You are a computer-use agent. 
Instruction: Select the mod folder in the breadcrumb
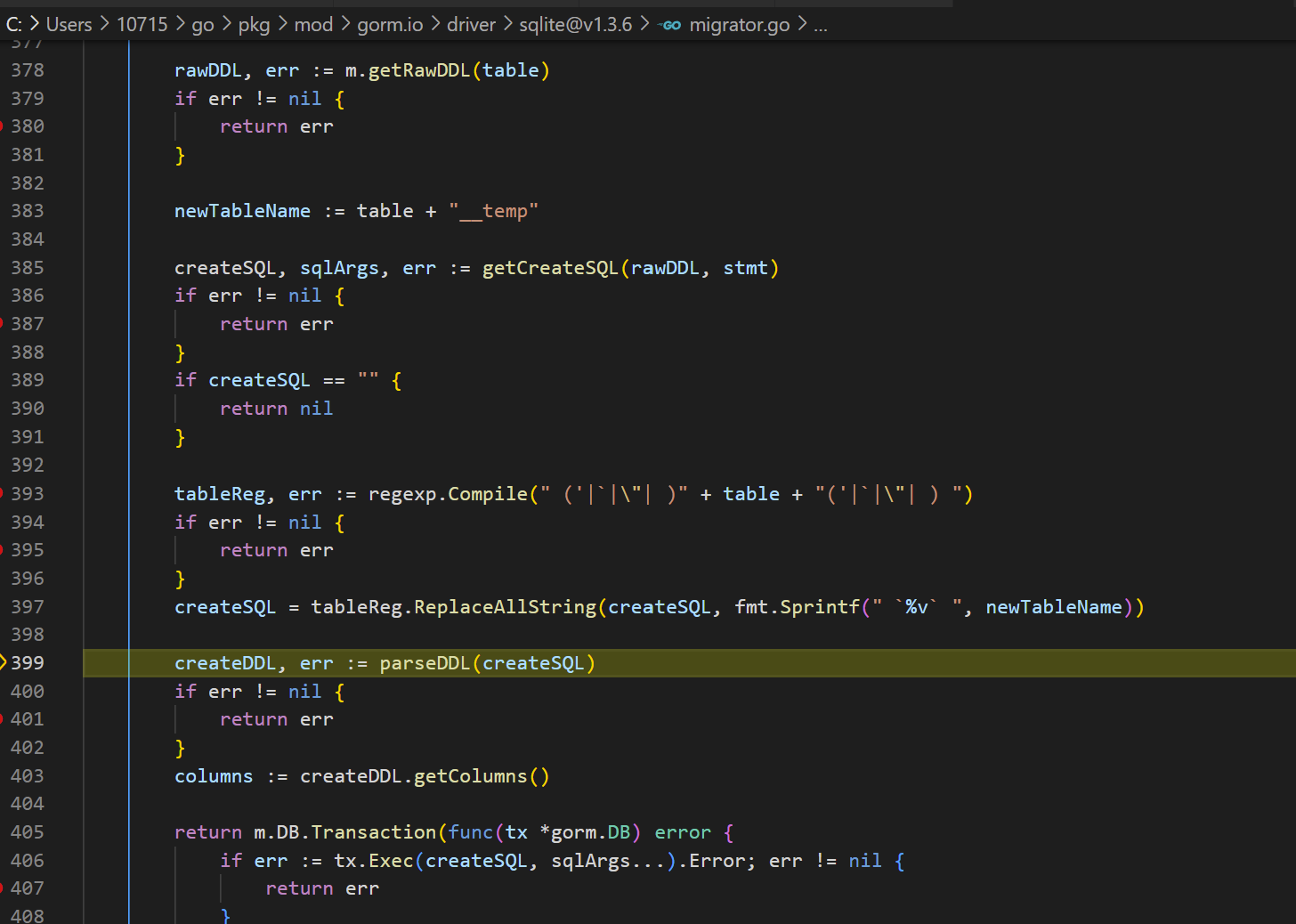[x=313, y=24]
